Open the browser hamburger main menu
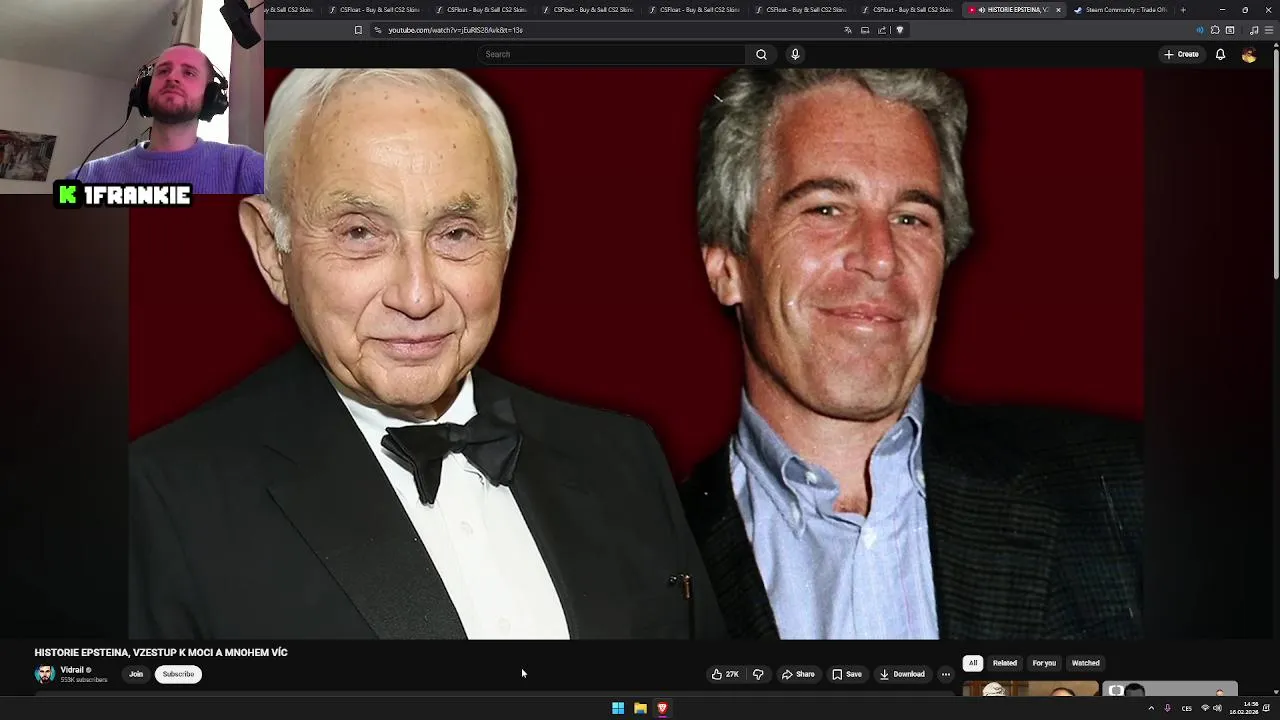1280x720 pixels. [1269, 30]
